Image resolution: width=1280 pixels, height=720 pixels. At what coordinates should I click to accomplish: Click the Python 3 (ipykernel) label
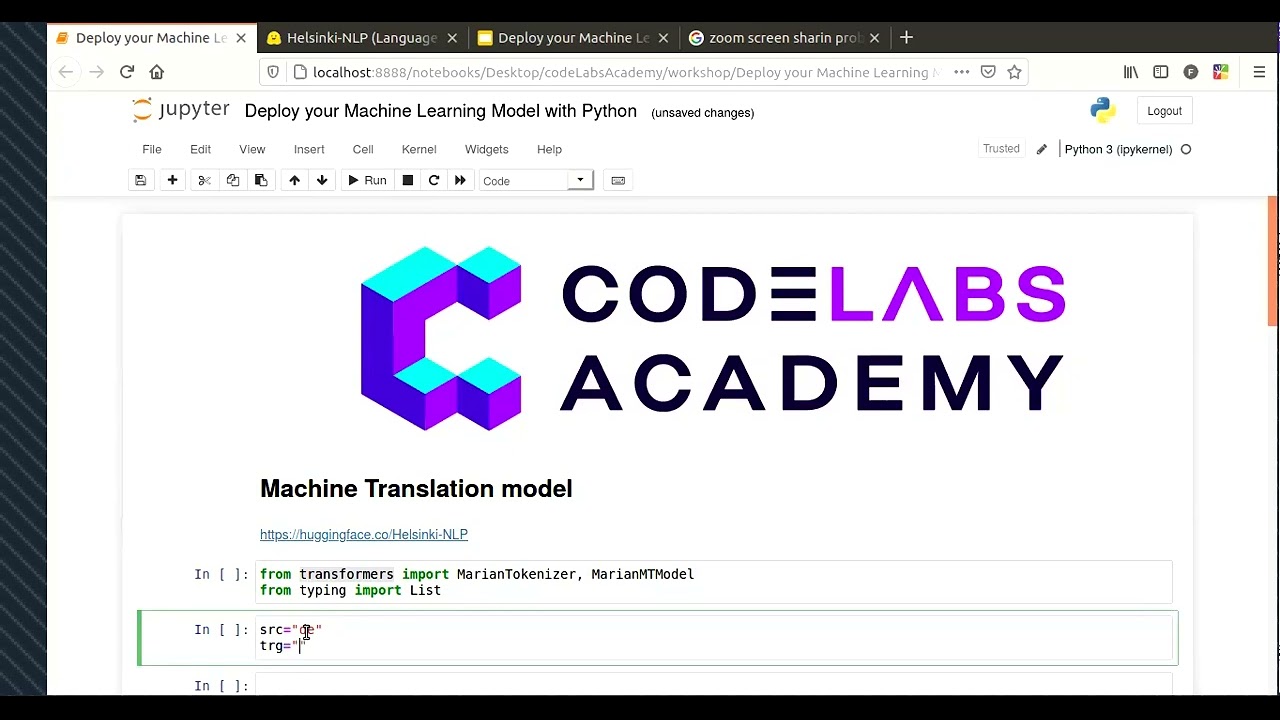tap(1118, 149)
